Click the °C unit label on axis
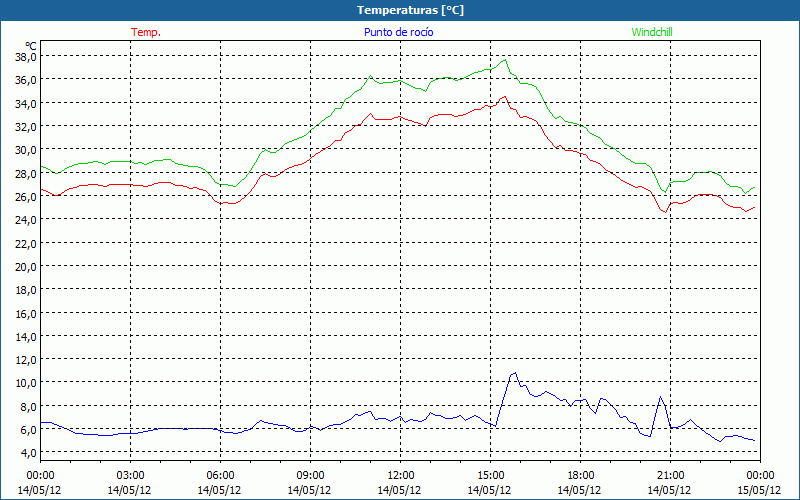This screenshot has height=500, width=800. click(31, 46)
